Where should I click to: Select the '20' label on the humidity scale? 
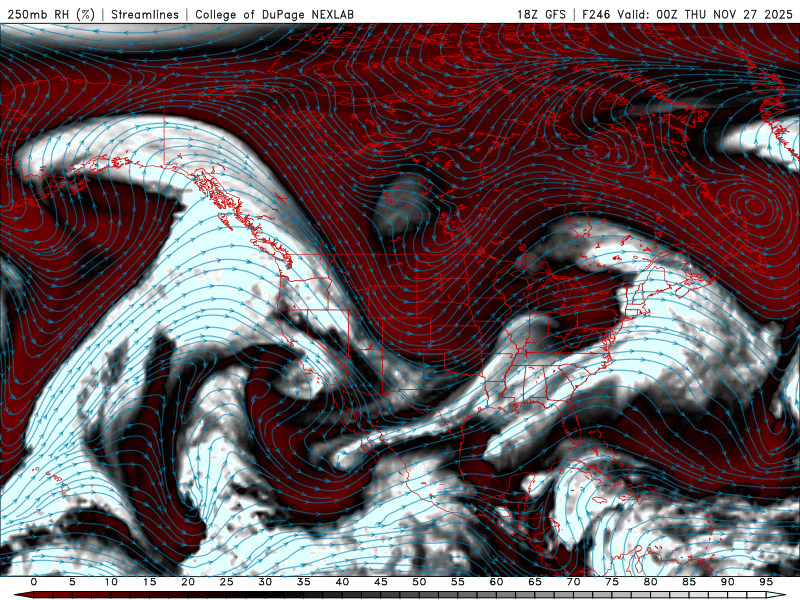188,582
